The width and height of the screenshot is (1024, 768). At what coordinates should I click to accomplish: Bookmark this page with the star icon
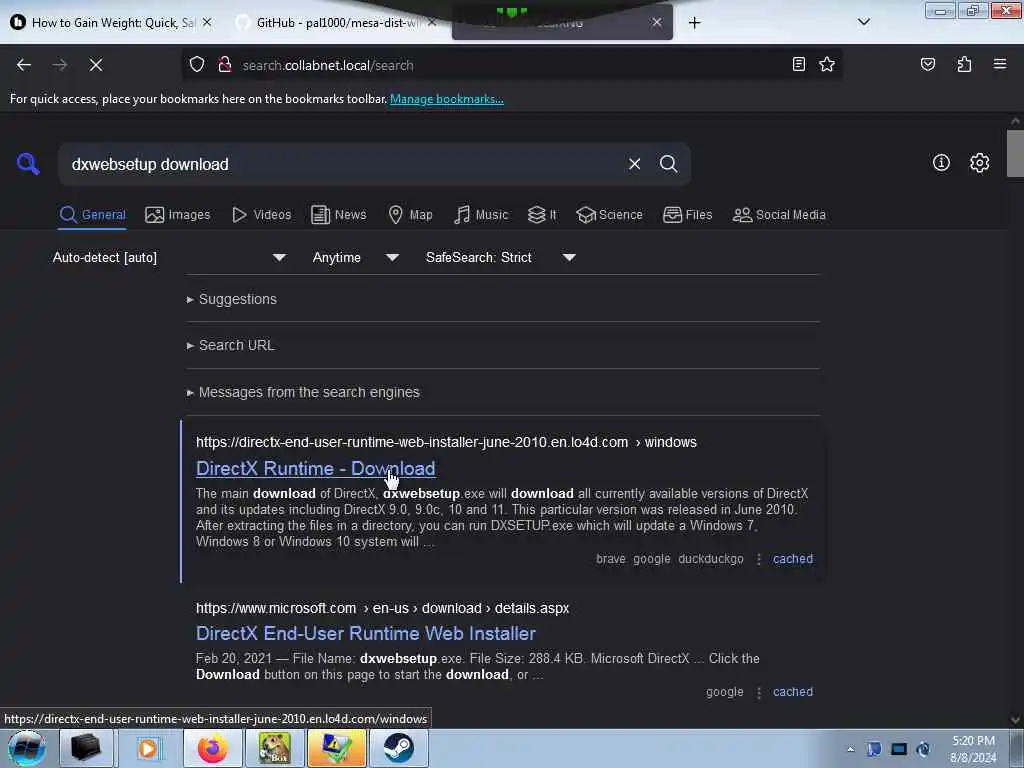click(827, 65)
